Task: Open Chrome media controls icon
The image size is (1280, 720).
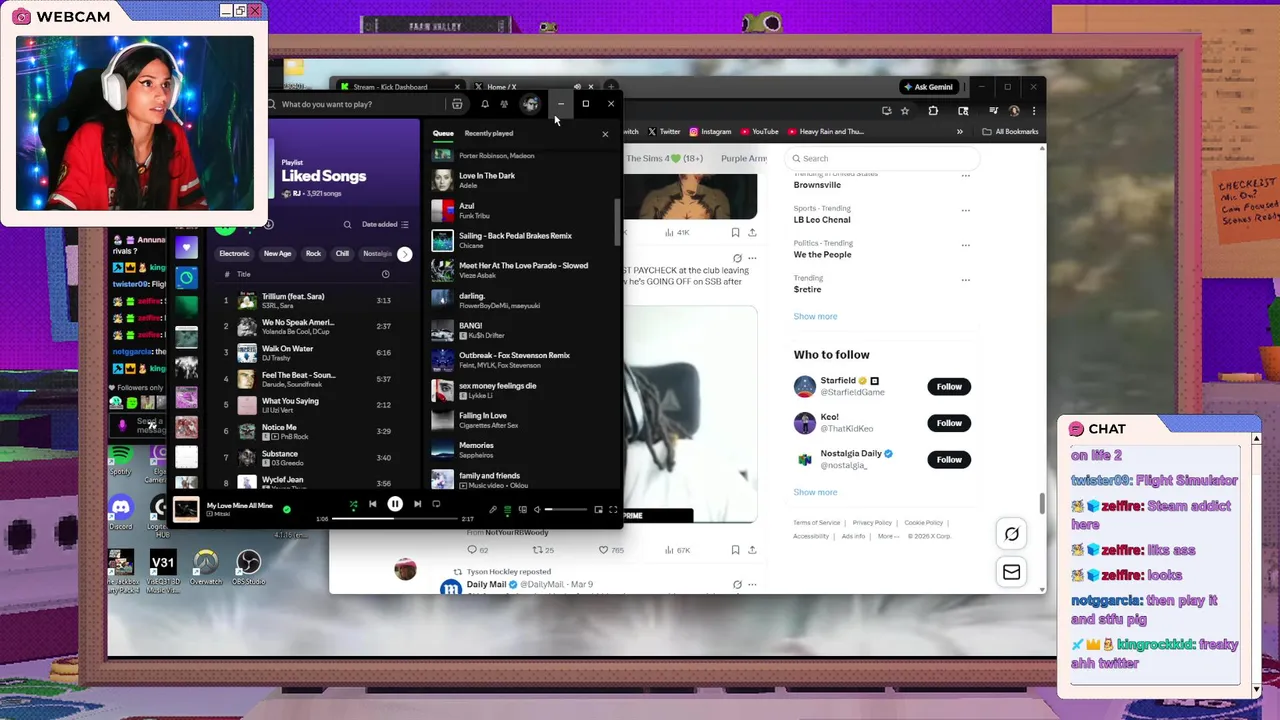Action: click(993, 111)
